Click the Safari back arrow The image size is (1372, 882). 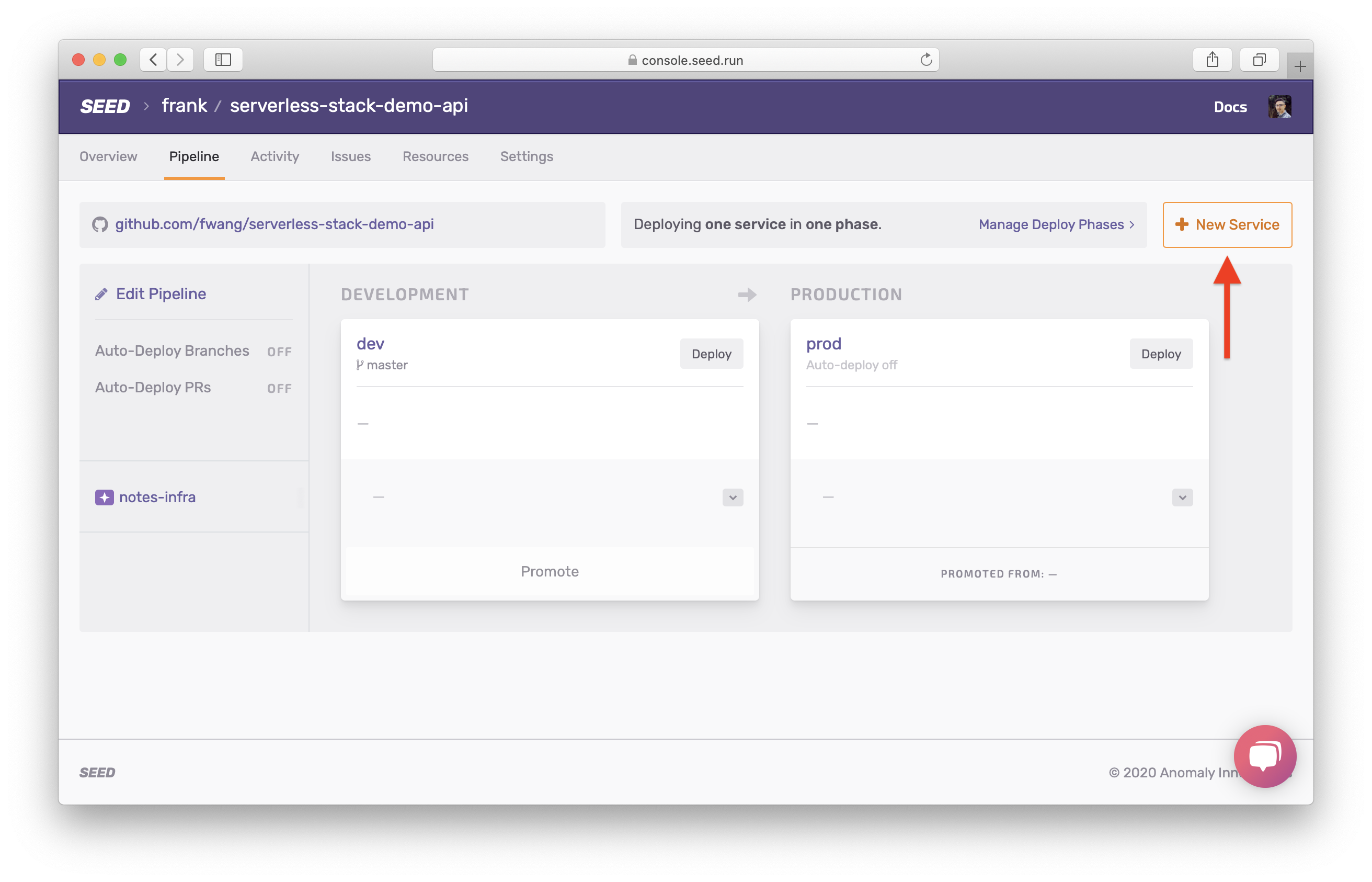click(x=153, y=60)
